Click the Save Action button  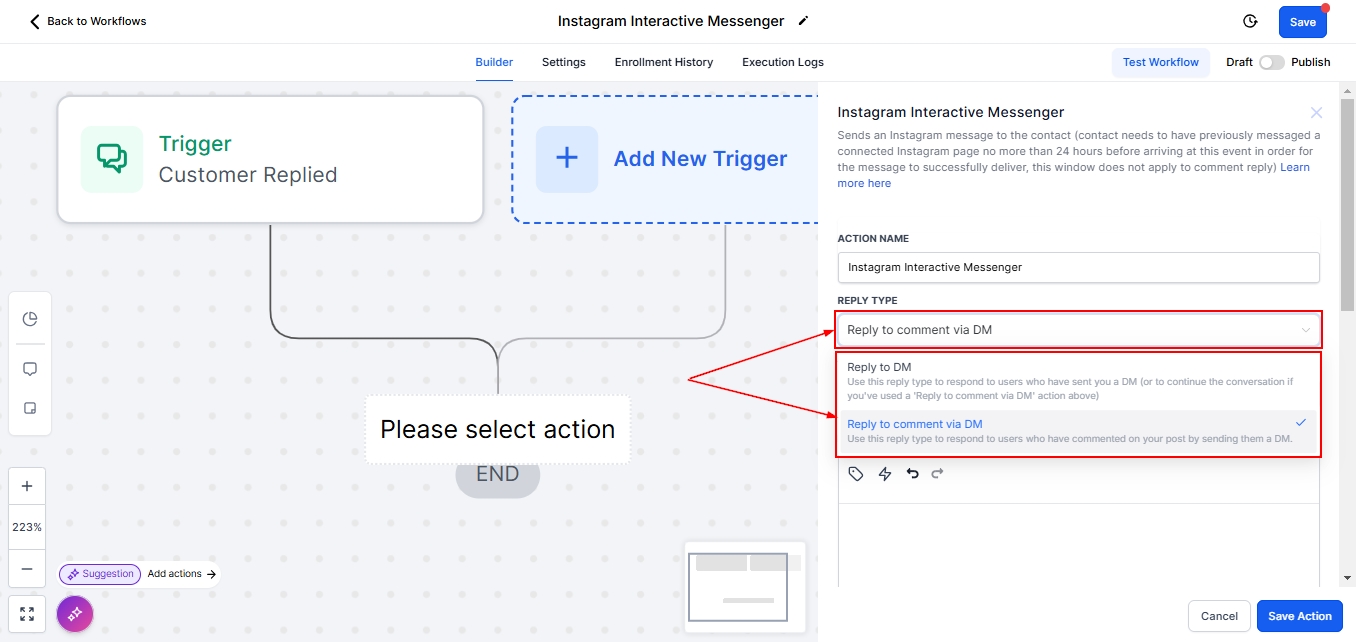[x=1299, y=616]
